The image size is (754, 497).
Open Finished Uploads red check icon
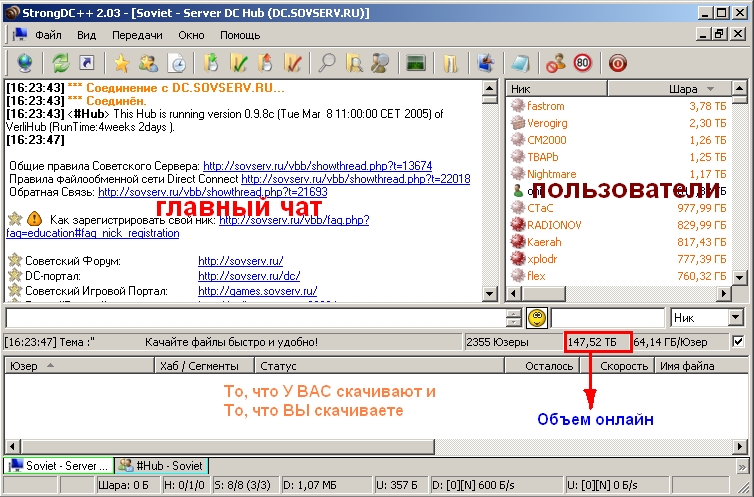[292, 63]
